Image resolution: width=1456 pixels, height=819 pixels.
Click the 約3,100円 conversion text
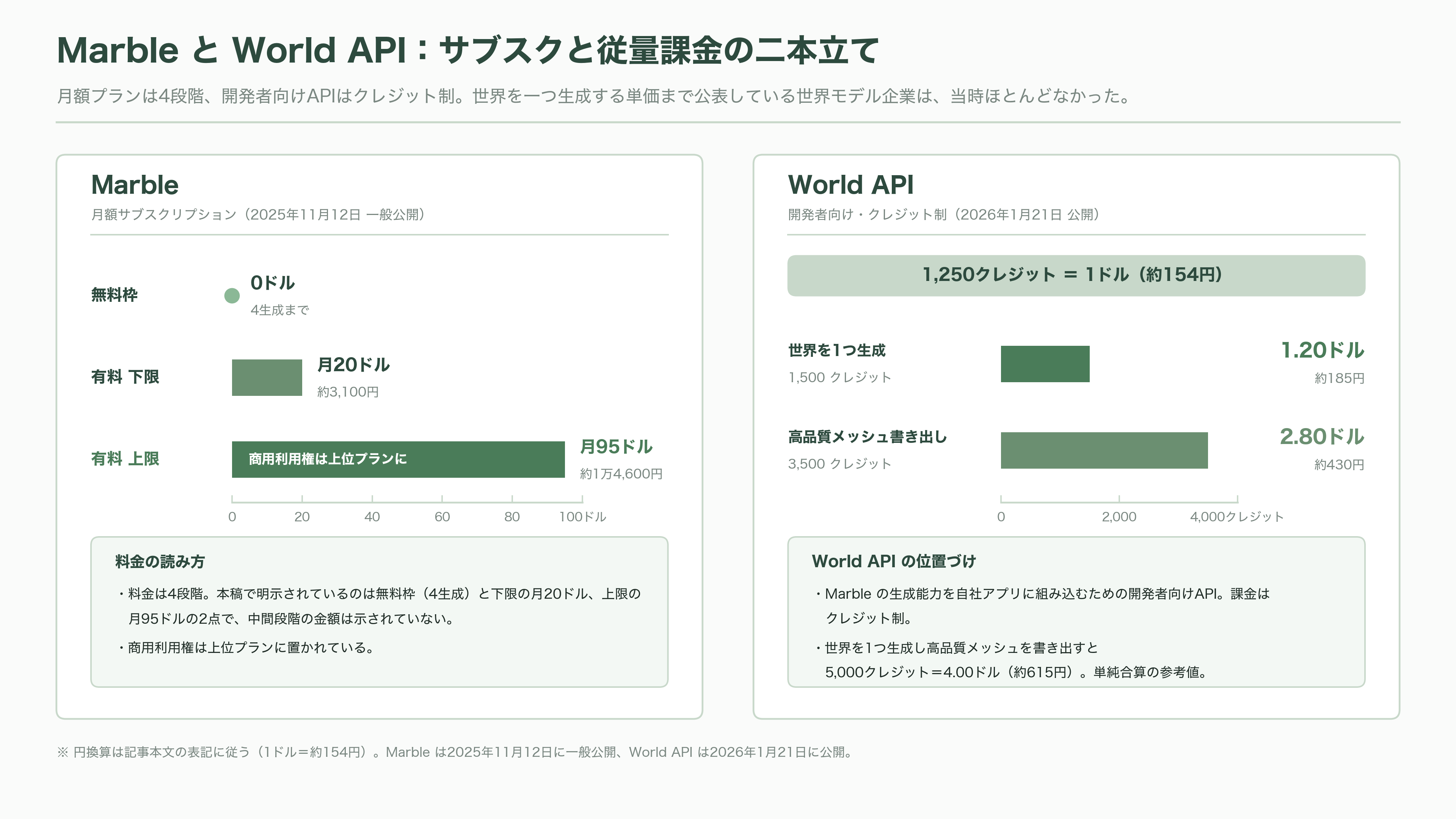pos(348,392)
